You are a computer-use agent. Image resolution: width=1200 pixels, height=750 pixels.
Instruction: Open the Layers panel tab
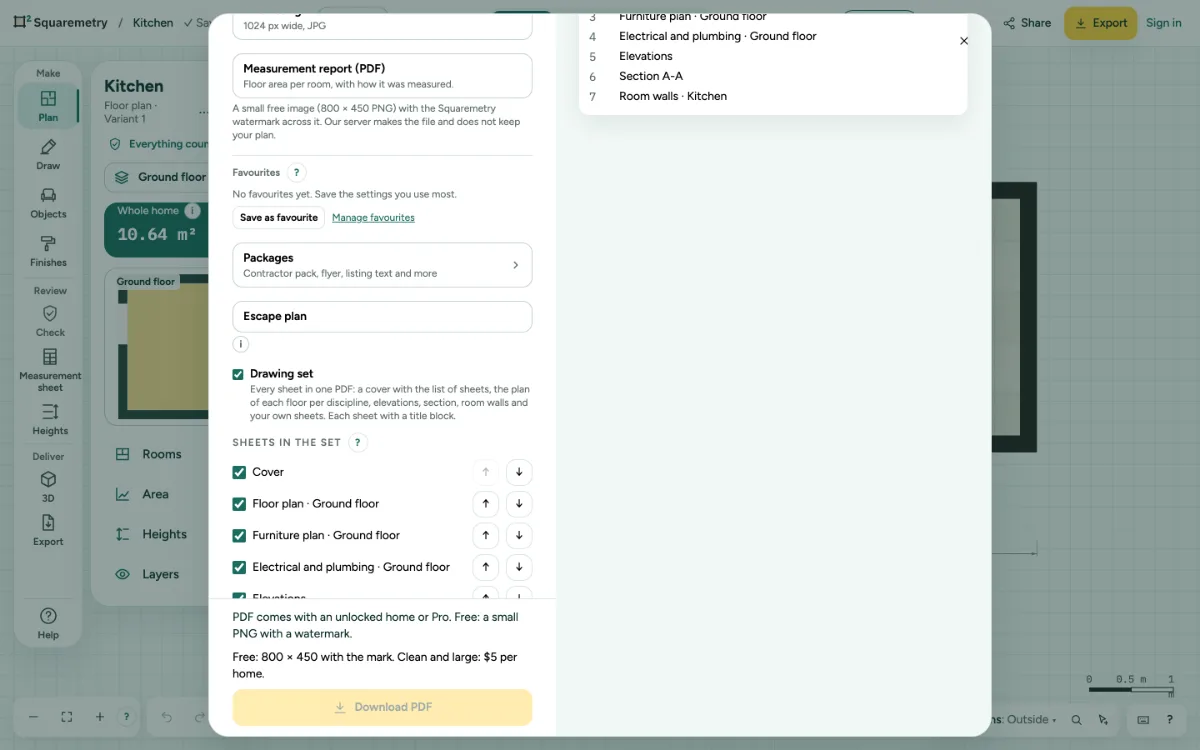[148, 574]
